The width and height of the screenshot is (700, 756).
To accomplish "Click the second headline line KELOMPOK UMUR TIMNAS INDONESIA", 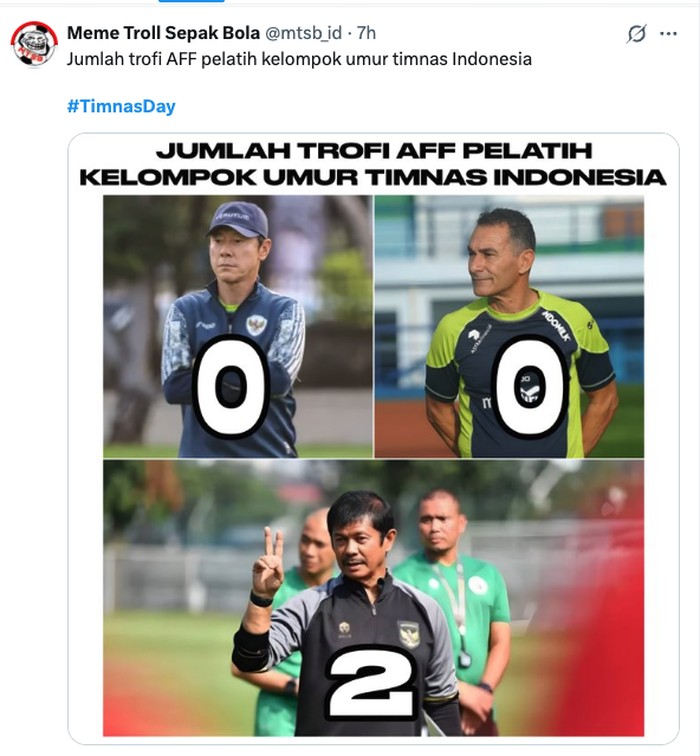I will point(373,177).
